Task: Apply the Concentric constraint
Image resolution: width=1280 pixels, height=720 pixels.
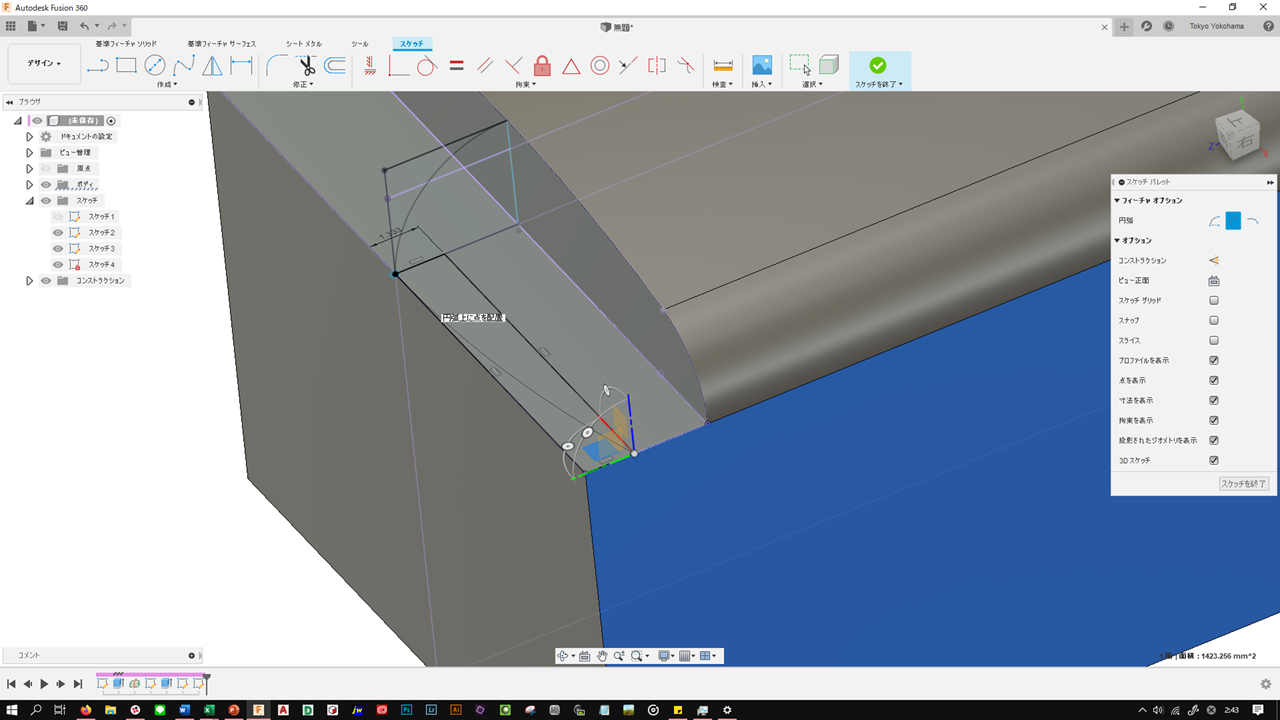Action: (x=600, y=66)
